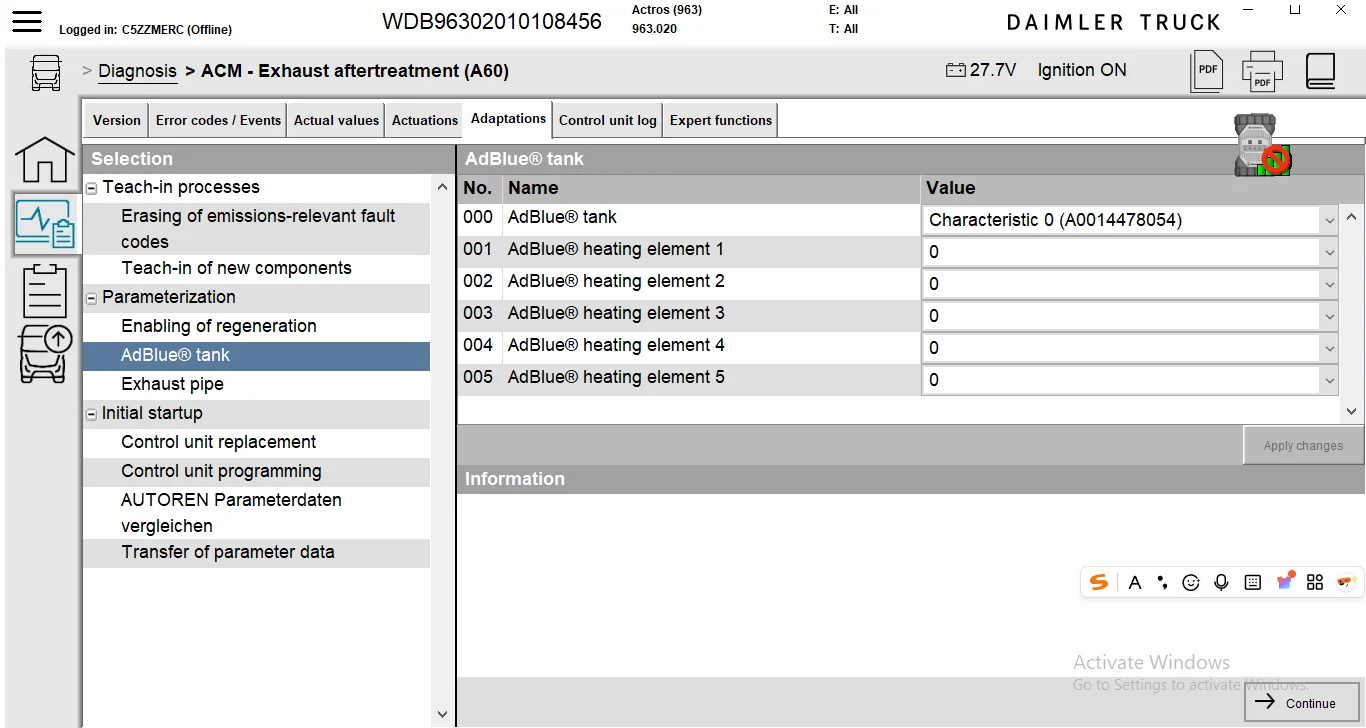Open the clipboard checklist sidebar icon

pos(45,292)
